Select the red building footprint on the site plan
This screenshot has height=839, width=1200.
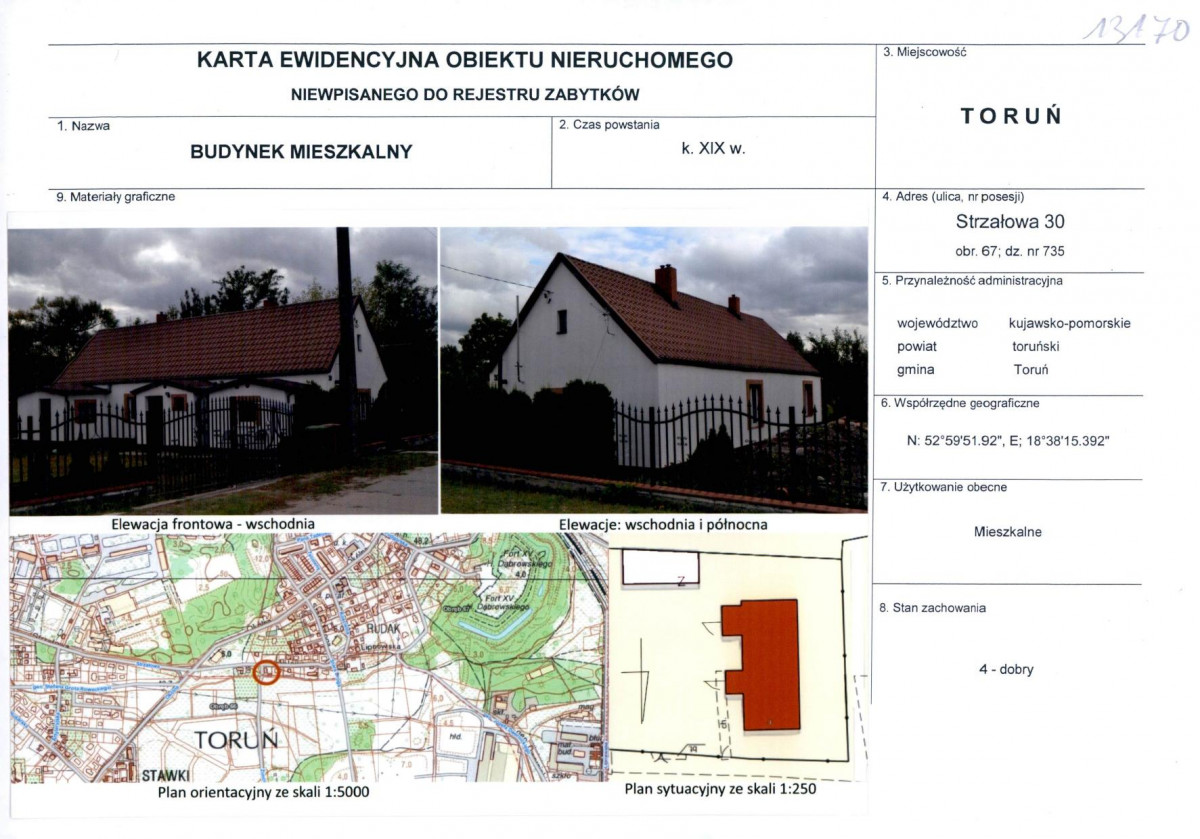765,665
